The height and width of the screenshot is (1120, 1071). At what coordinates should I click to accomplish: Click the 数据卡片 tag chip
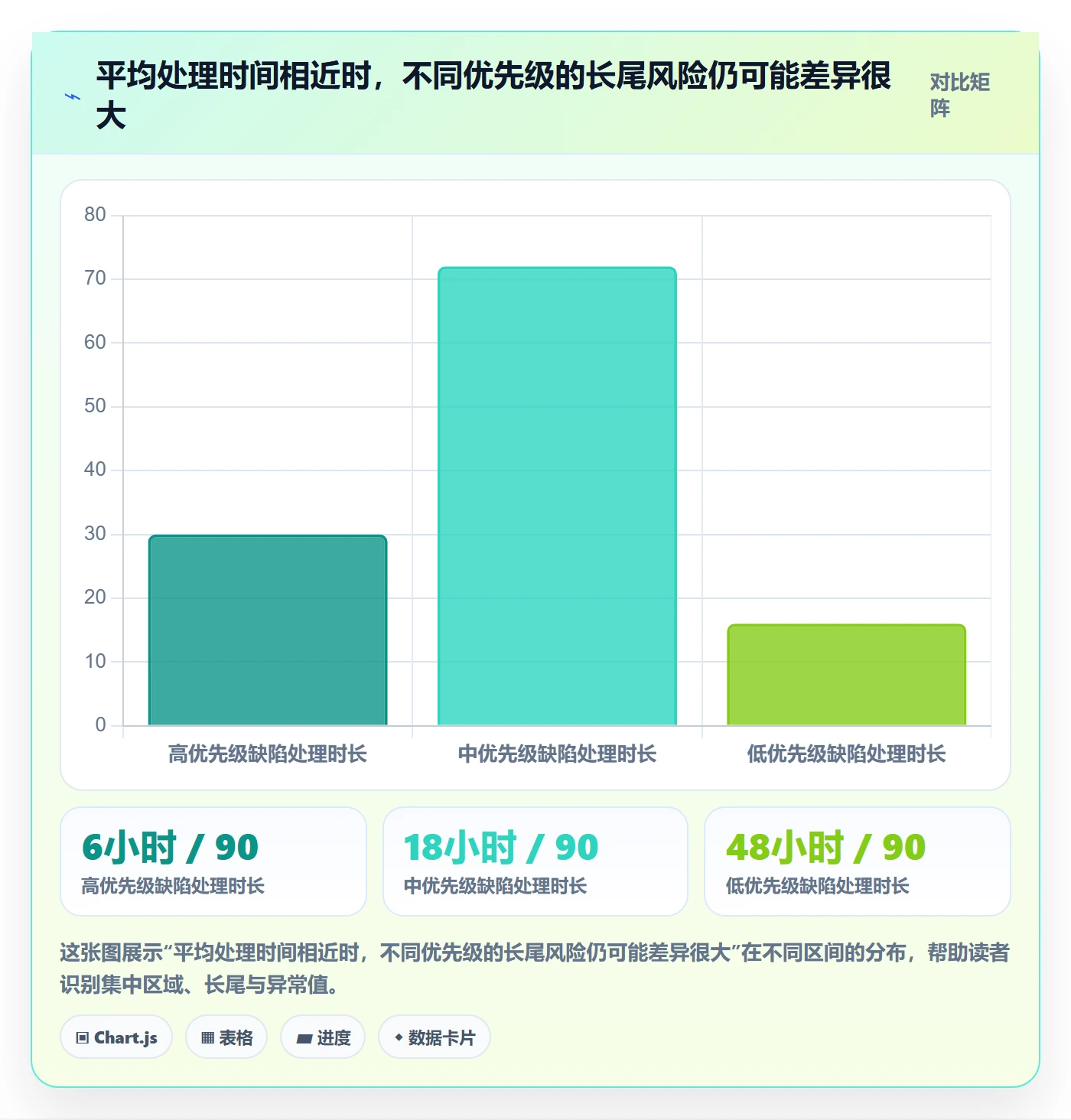pyautogui.click(x=435, y=1037)
